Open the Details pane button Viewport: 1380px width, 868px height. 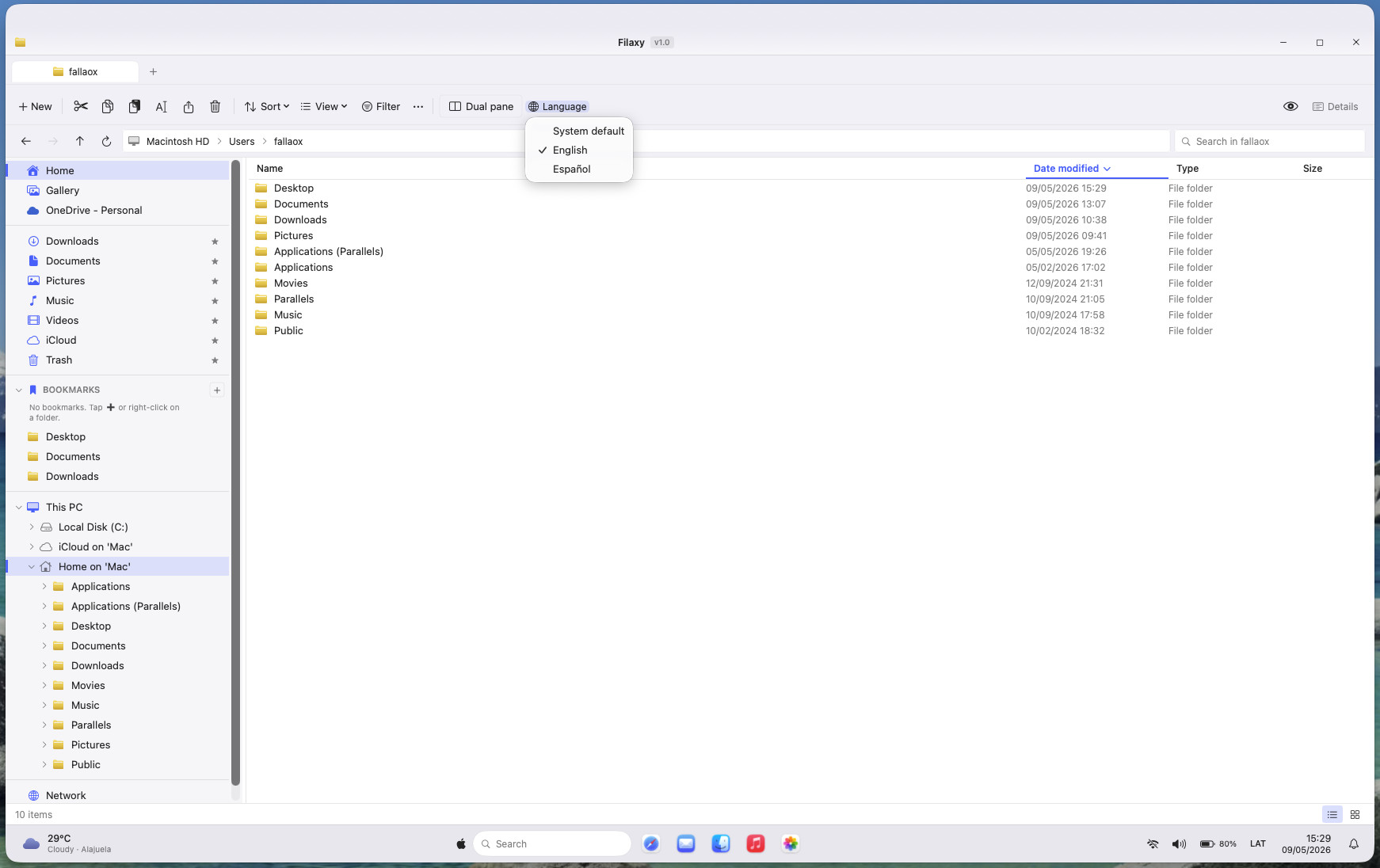coord(1335,106)
